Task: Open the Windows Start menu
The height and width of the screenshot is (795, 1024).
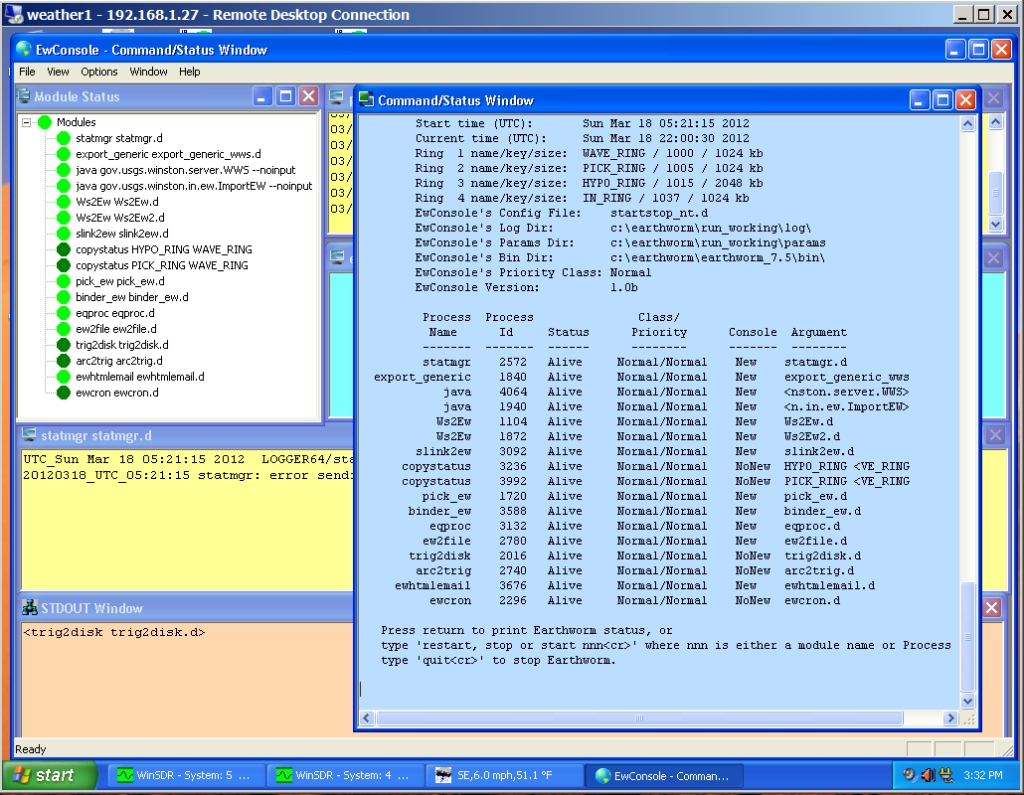Action: (48, 775)
